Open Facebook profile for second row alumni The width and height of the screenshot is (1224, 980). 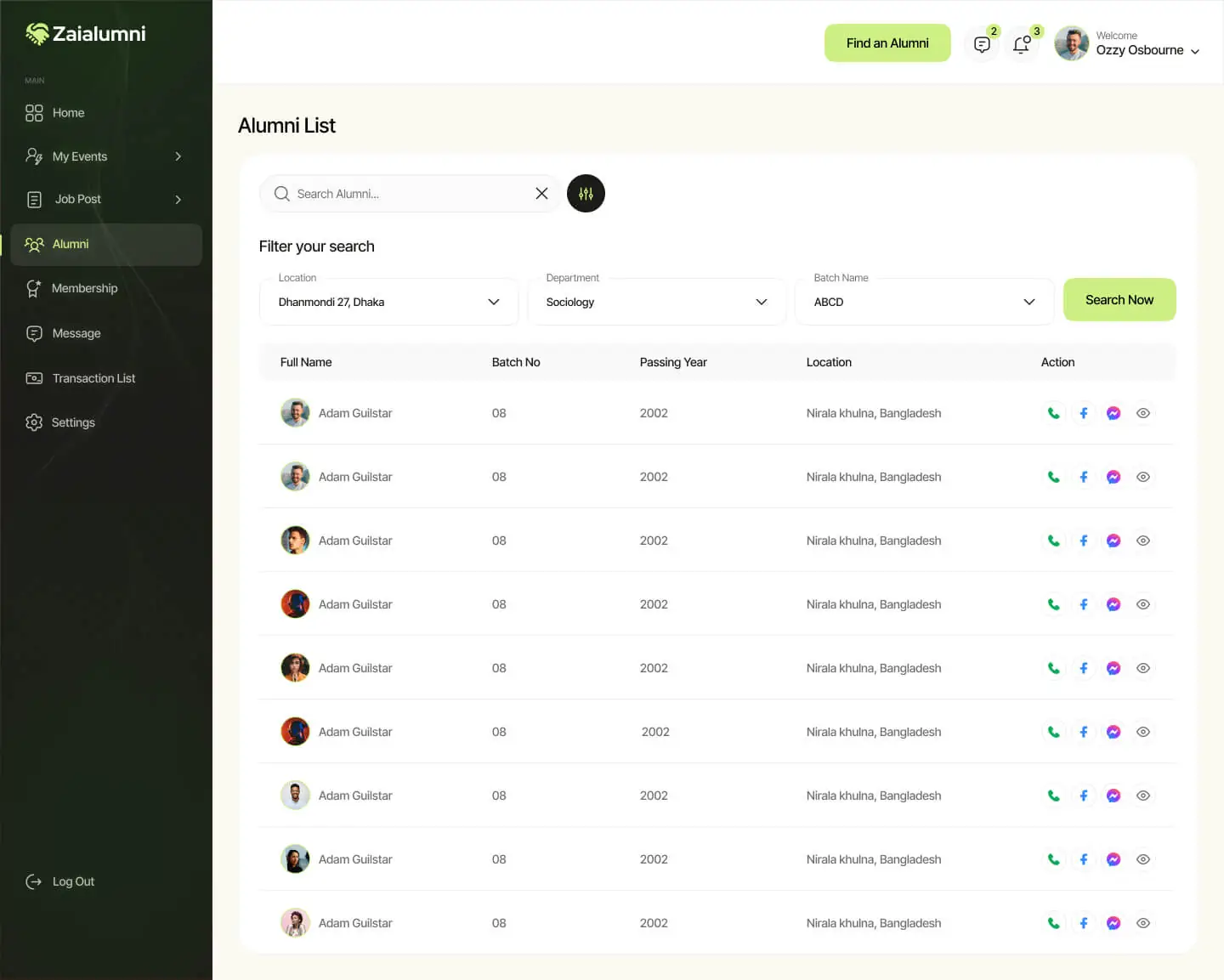pyautogui.click(x=1083, y=477)
